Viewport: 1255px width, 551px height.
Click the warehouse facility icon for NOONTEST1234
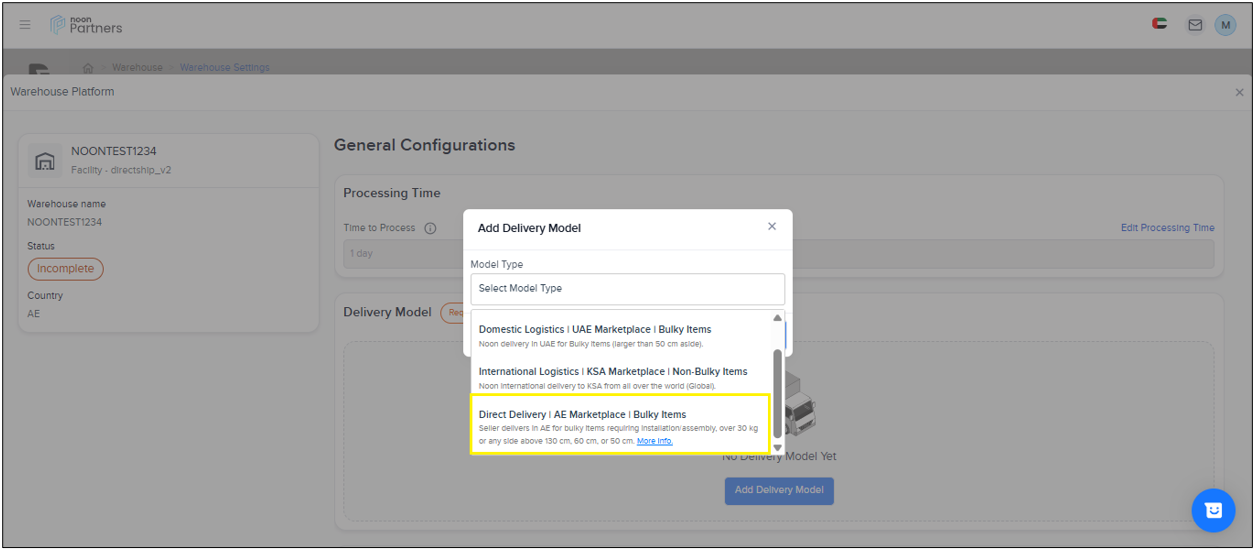(44, 161)
